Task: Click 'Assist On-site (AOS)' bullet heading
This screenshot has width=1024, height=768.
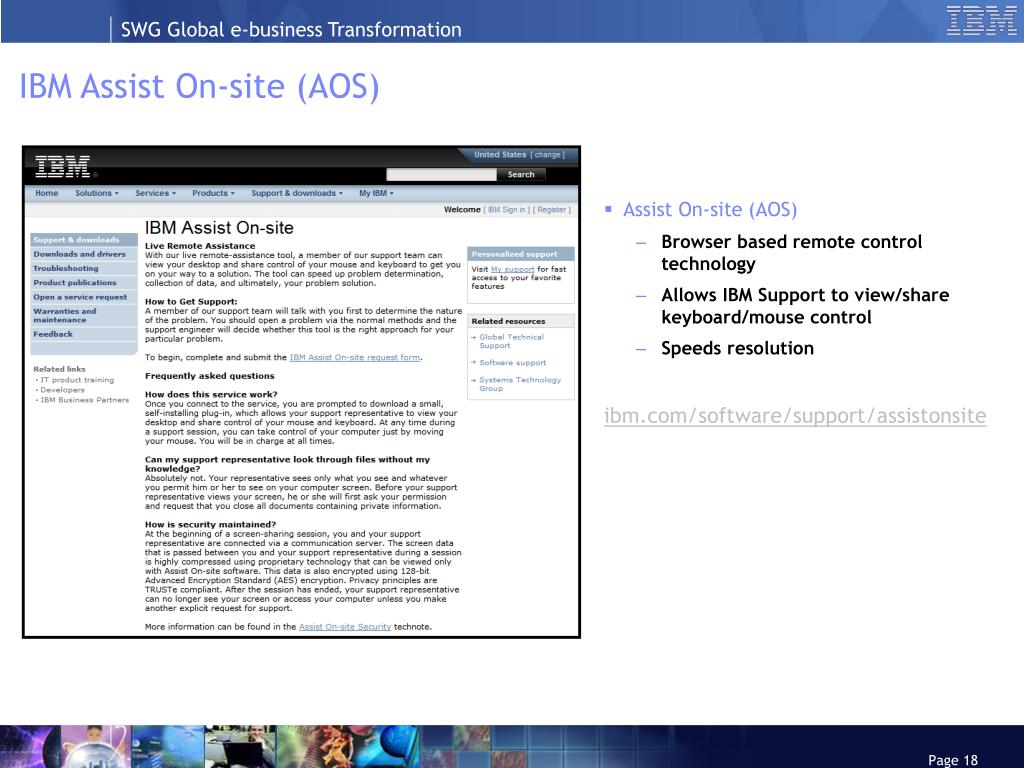Action: (710, 210)
